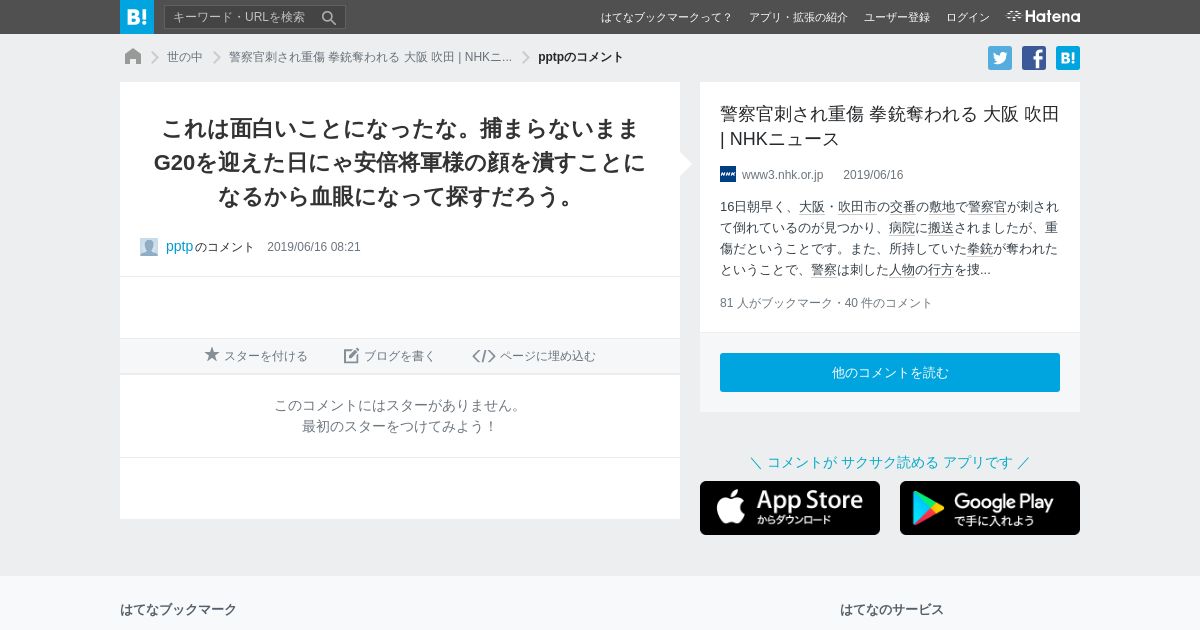Image resolution: width=1200 pixels, height=630 pixels.
Task: Open アプリ・拡張の紹介 in the top bar
Action: [x=798, y=17]
